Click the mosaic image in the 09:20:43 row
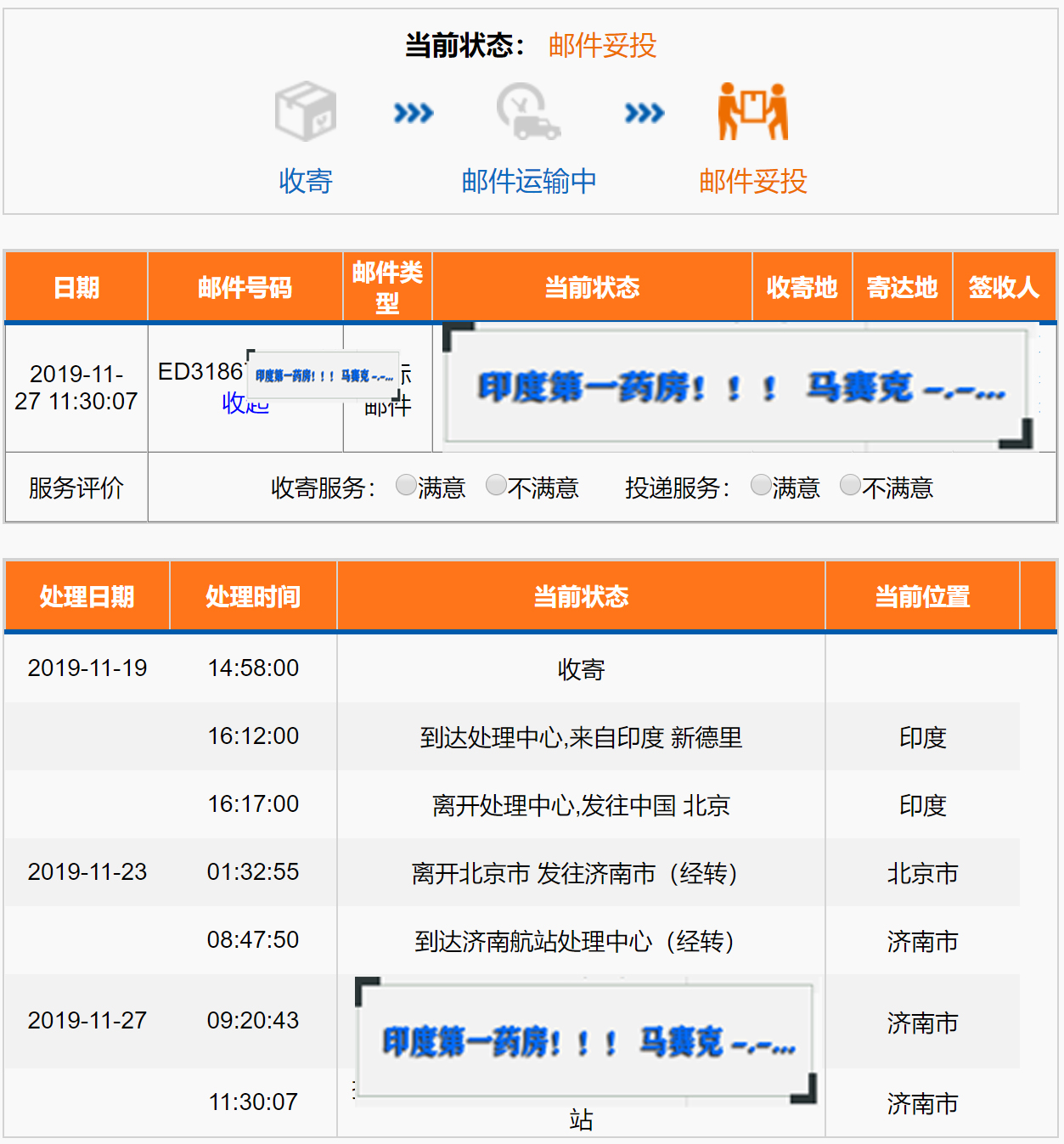Image resolution: width=1064 pixels, height=1144 pixels. (x=586, y=1040)
